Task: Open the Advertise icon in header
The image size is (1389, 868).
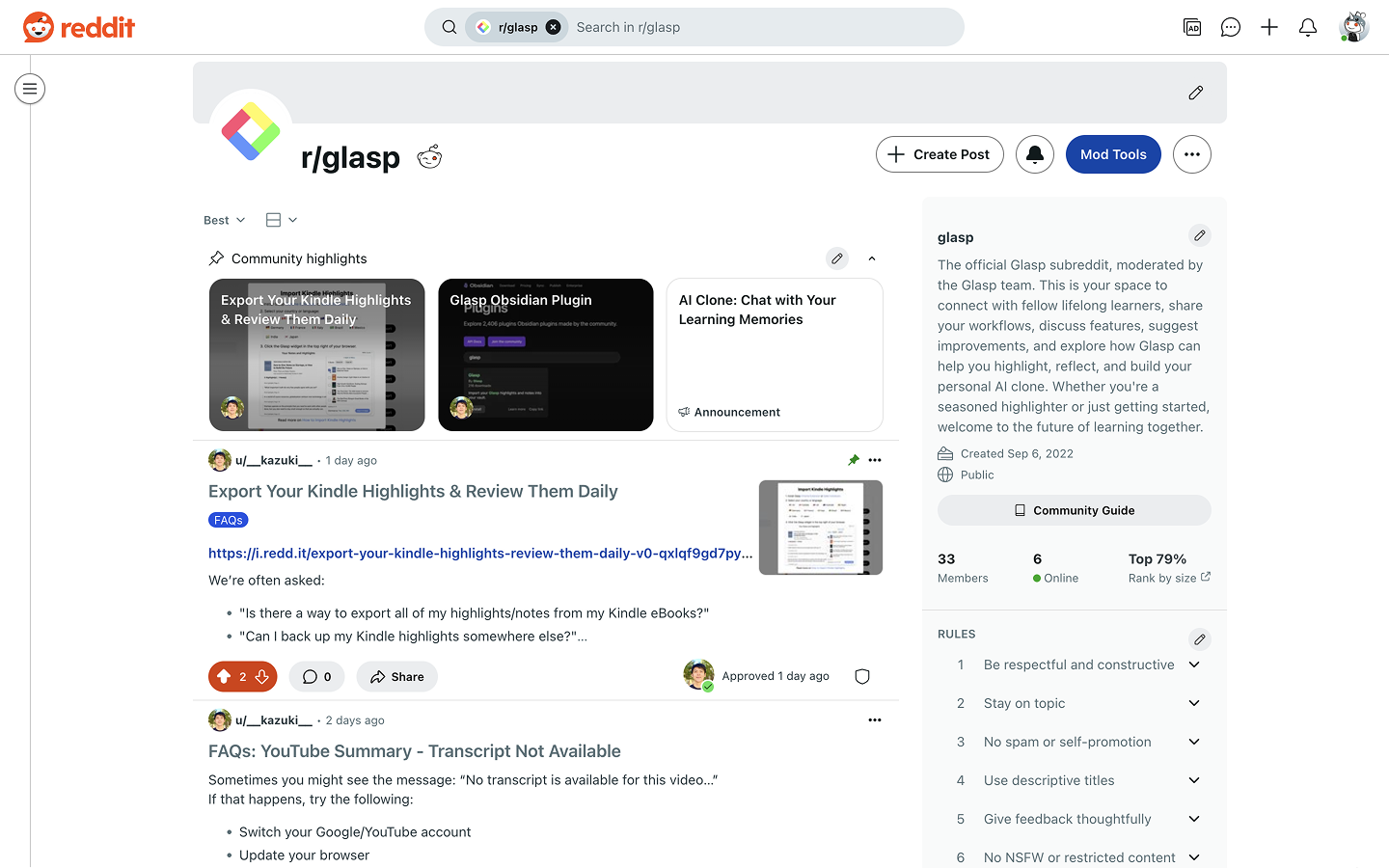Action: (1192, 27)
